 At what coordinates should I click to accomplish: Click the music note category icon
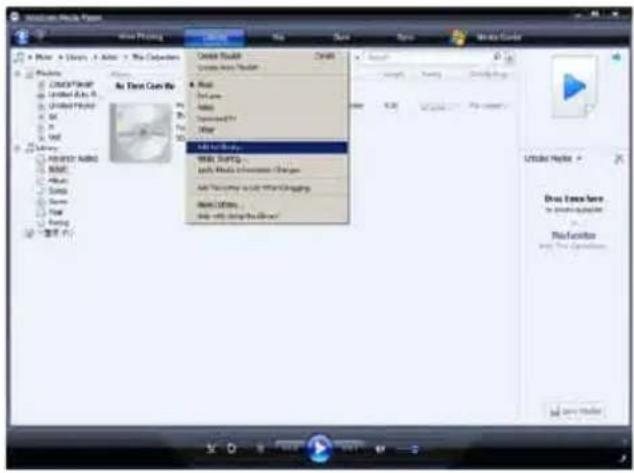[x=19, y=57]
